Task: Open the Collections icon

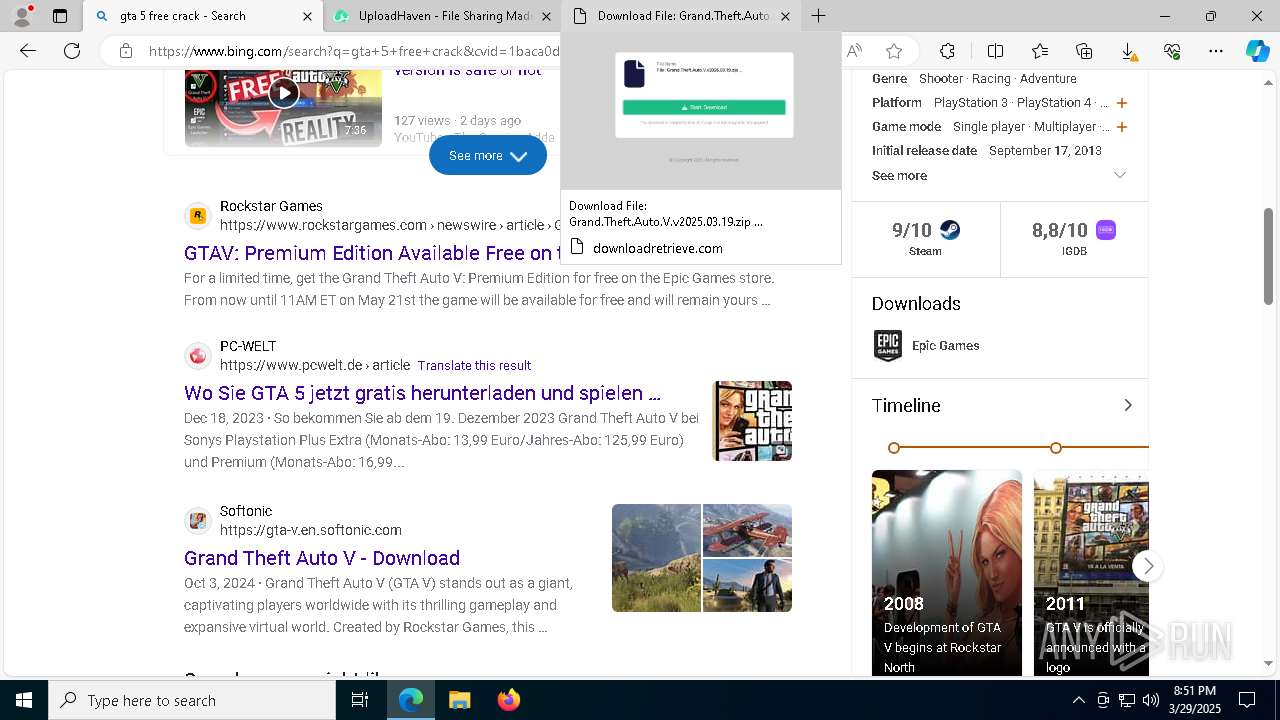Action: [x=1084, y=51]
